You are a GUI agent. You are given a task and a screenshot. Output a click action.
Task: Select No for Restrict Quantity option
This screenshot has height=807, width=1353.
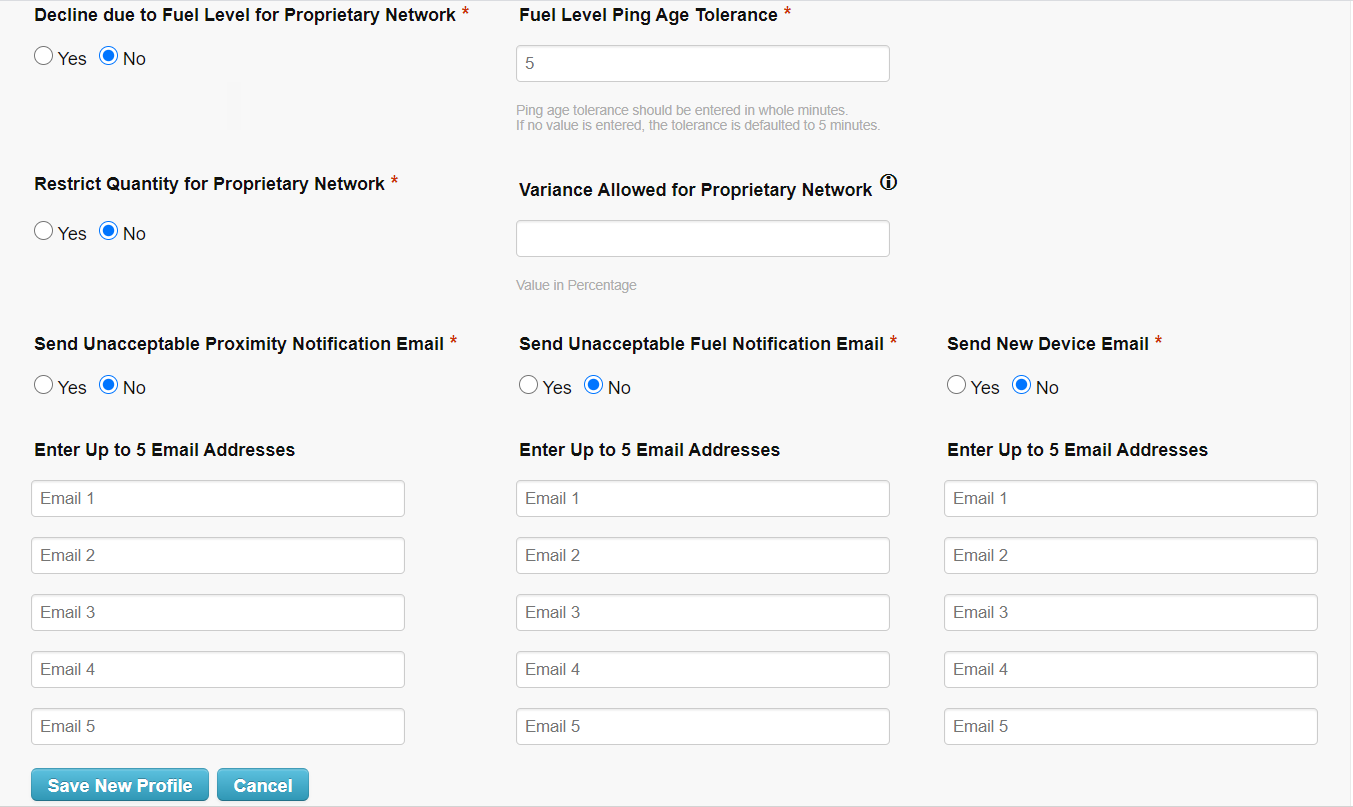(x=108, y=230)
